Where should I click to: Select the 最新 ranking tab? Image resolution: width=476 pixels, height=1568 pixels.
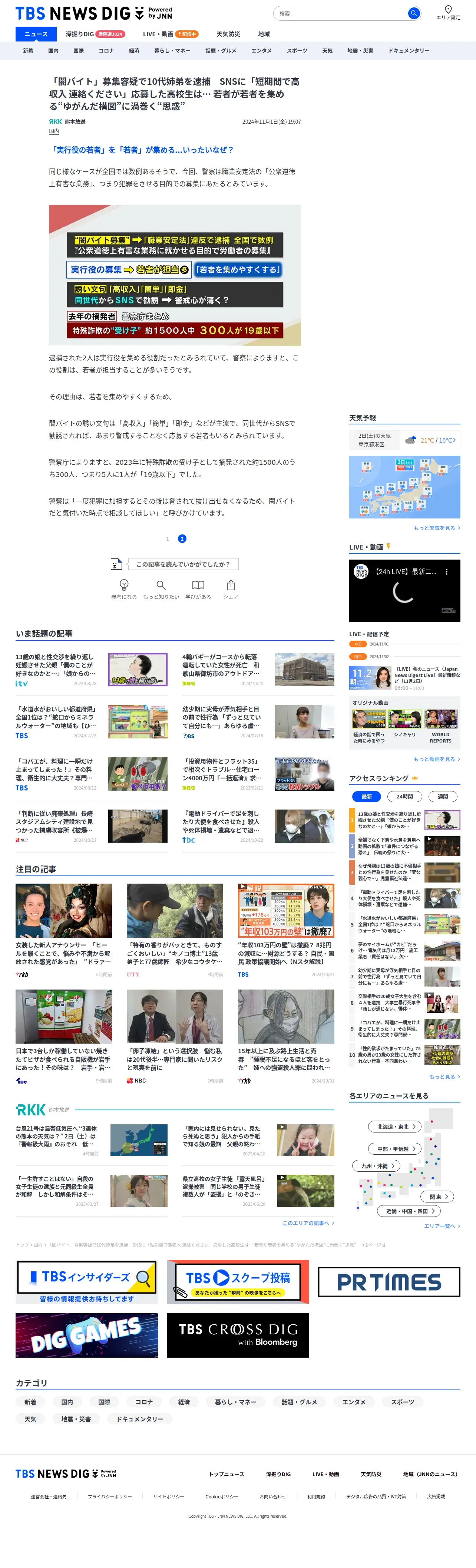[366, 796]
